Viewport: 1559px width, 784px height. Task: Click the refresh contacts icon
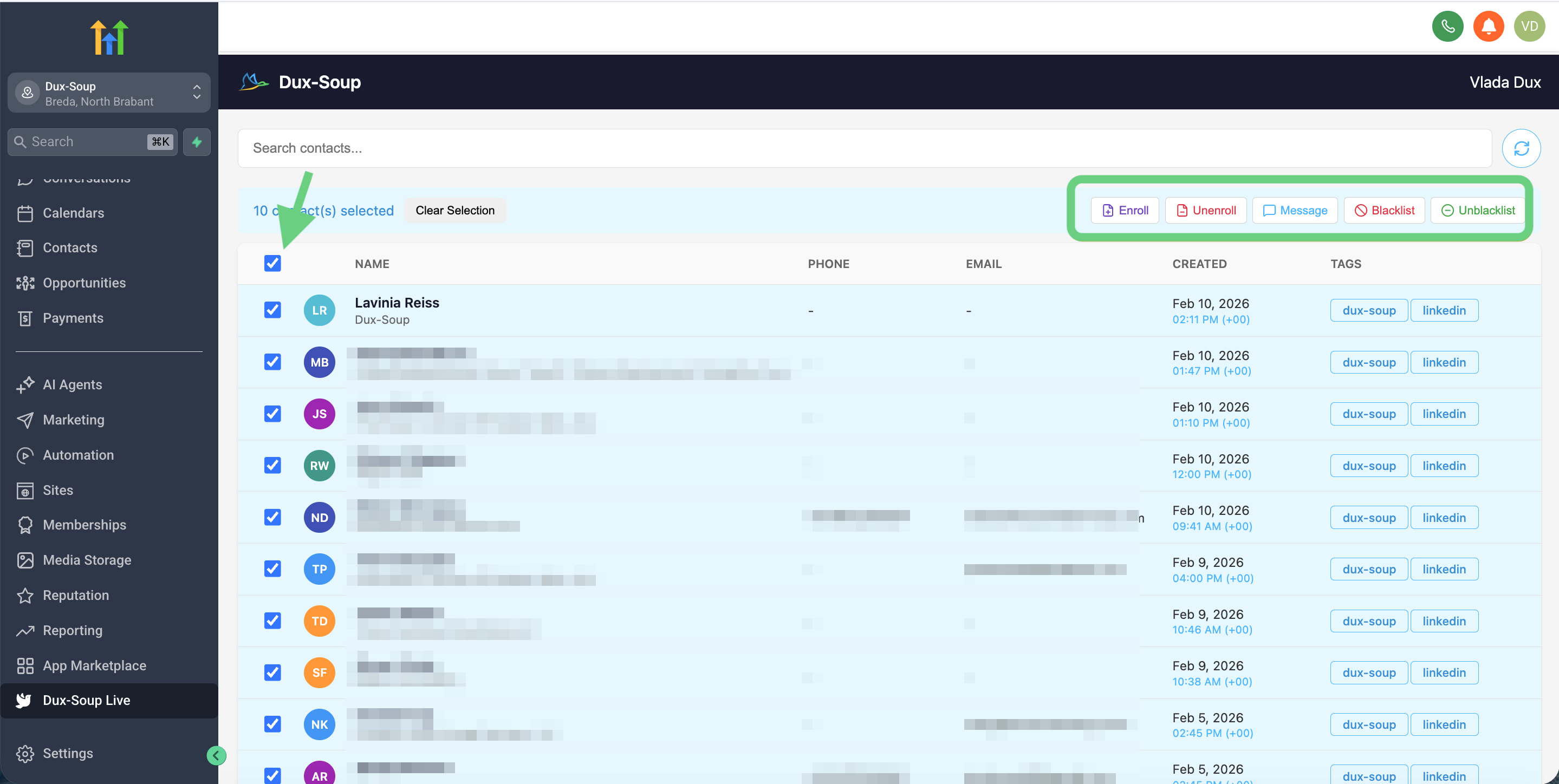1521,148
